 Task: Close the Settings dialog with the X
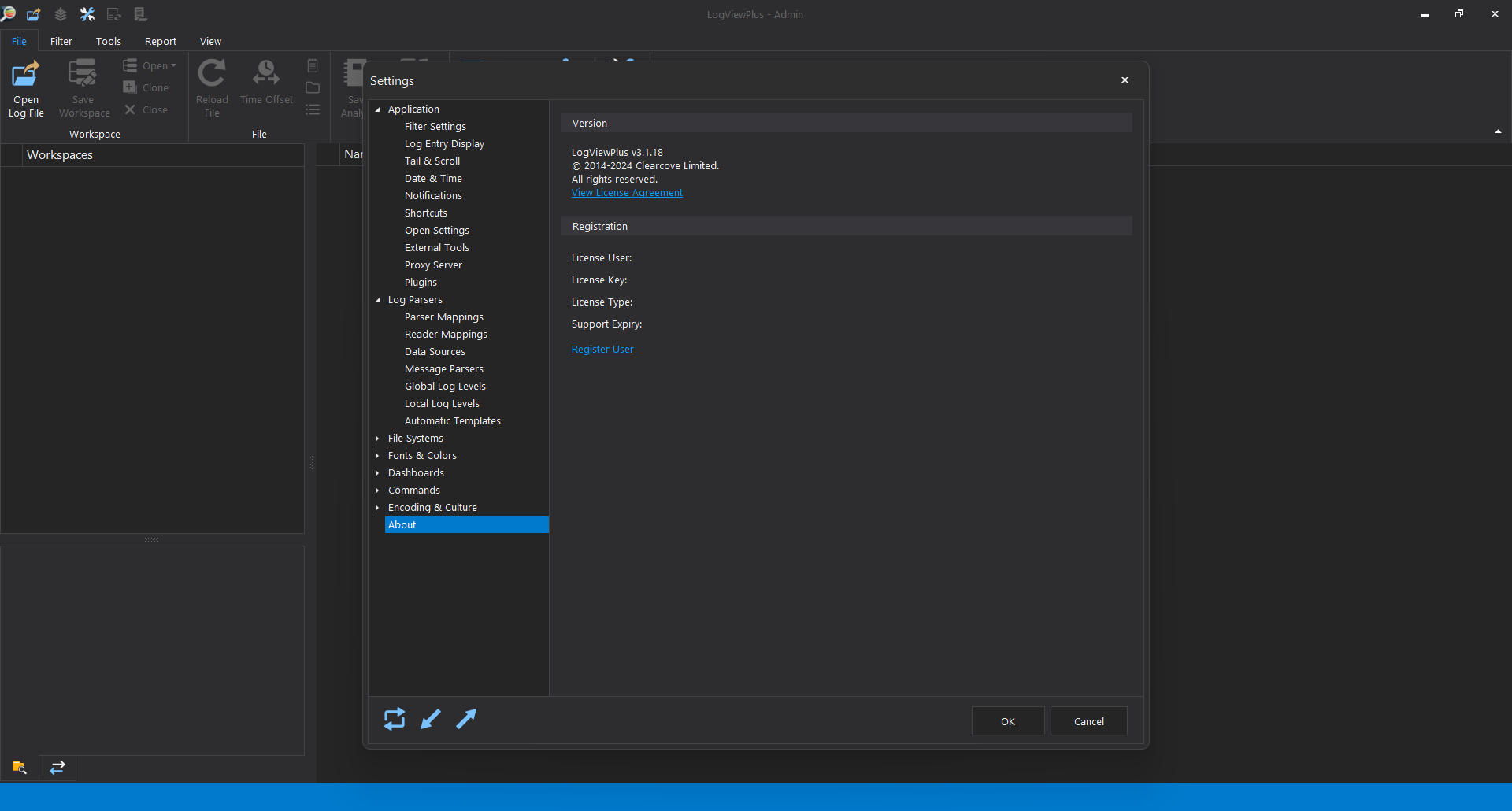(x=1125, y=80)
